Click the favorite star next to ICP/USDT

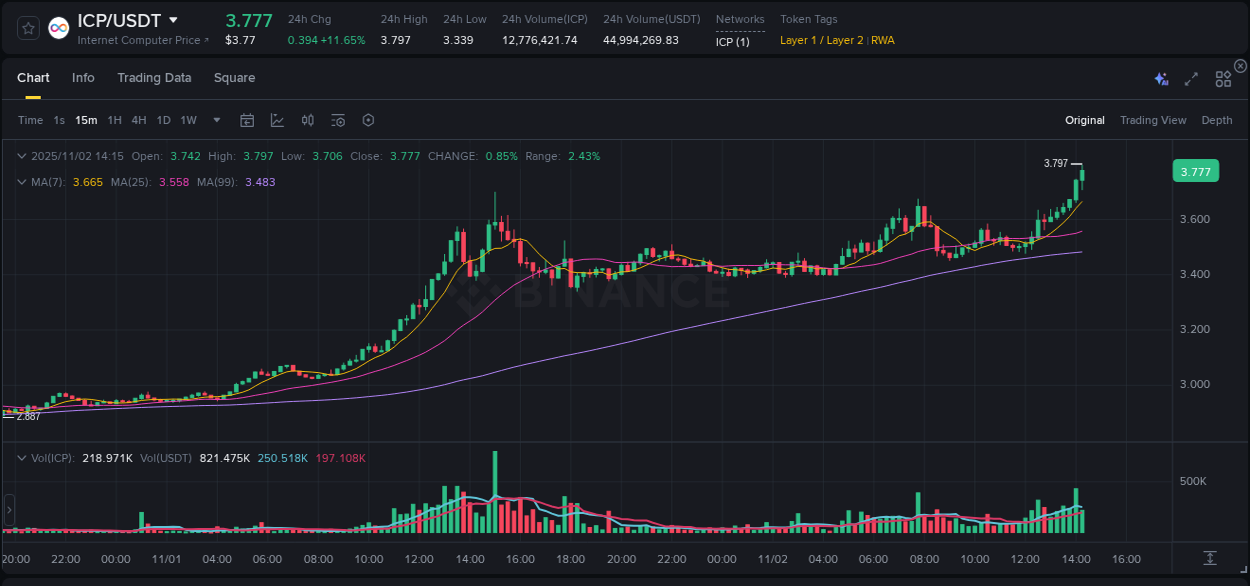click(x=27, y=27)
